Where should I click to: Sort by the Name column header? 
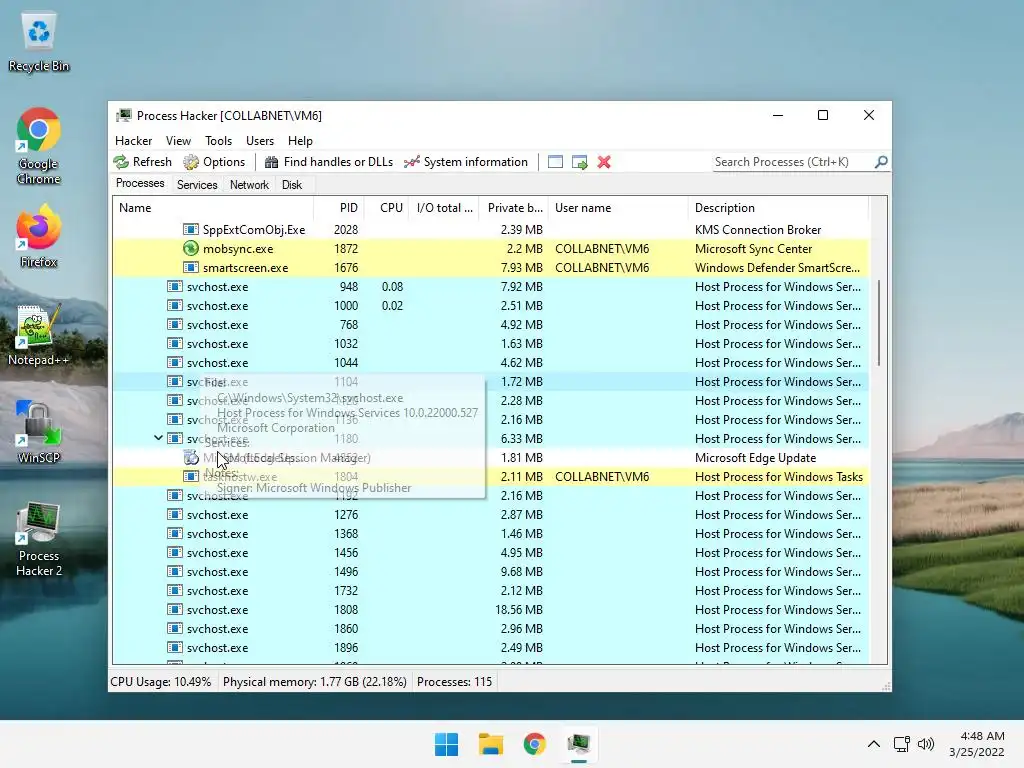[x=213, y=208]
